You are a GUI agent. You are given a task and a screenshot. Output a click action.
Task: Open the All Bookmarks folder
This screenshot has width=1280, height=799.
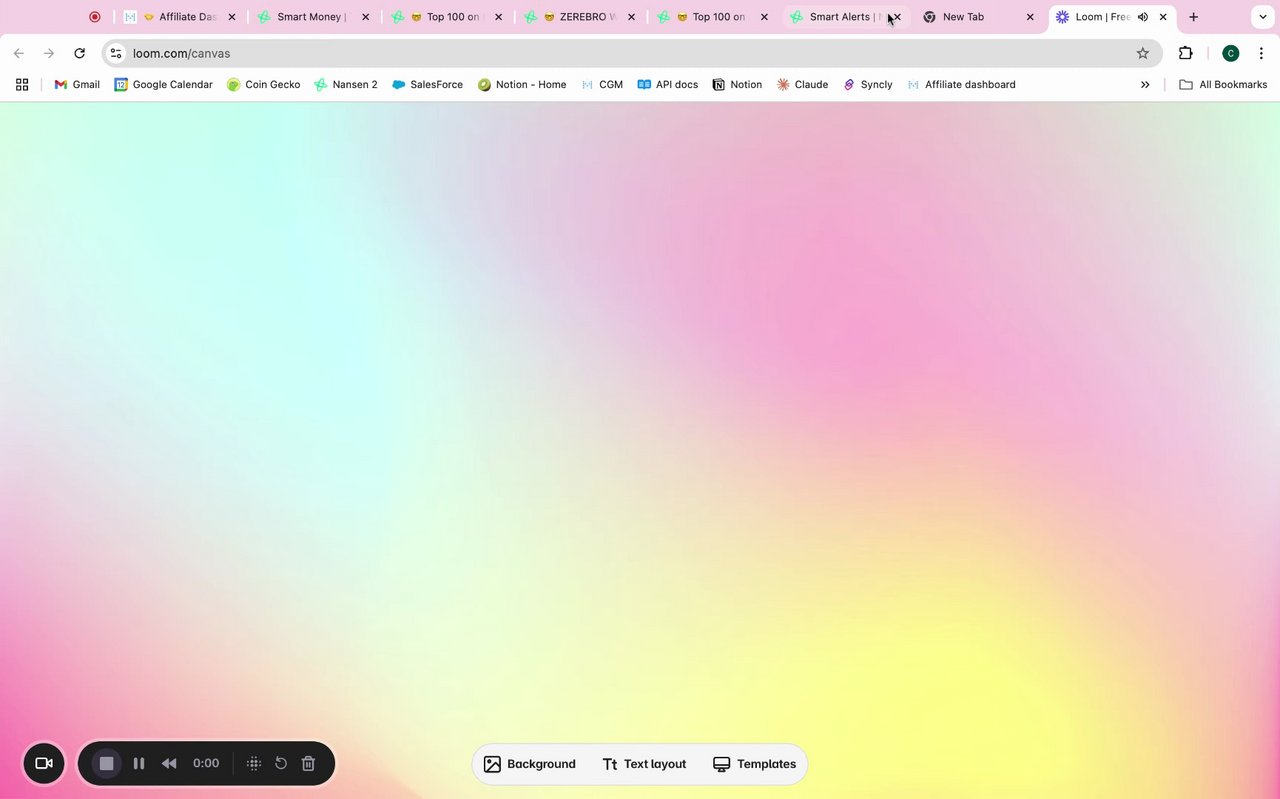pyautogui.click(x=1223, y=85)
